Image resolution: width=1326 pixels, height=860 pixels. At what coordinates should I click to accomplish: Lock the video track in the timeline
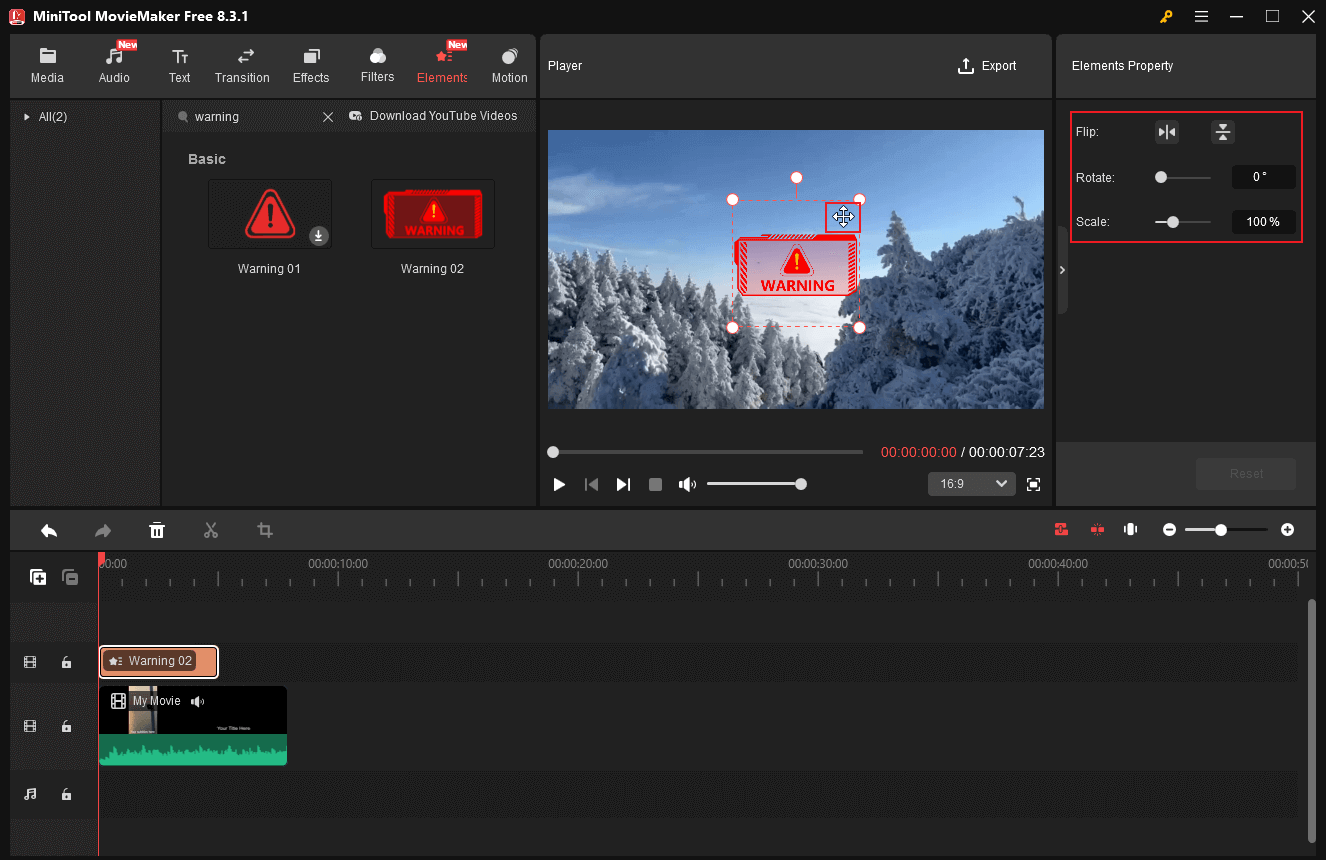click(66, 726)
